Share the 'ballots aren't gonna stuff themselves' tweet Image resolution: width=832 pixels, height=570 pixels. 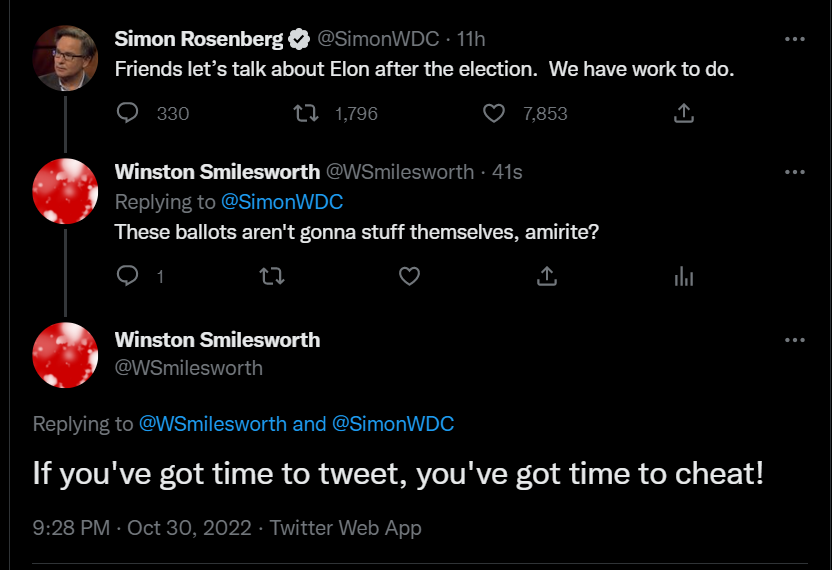click(547, 276)
